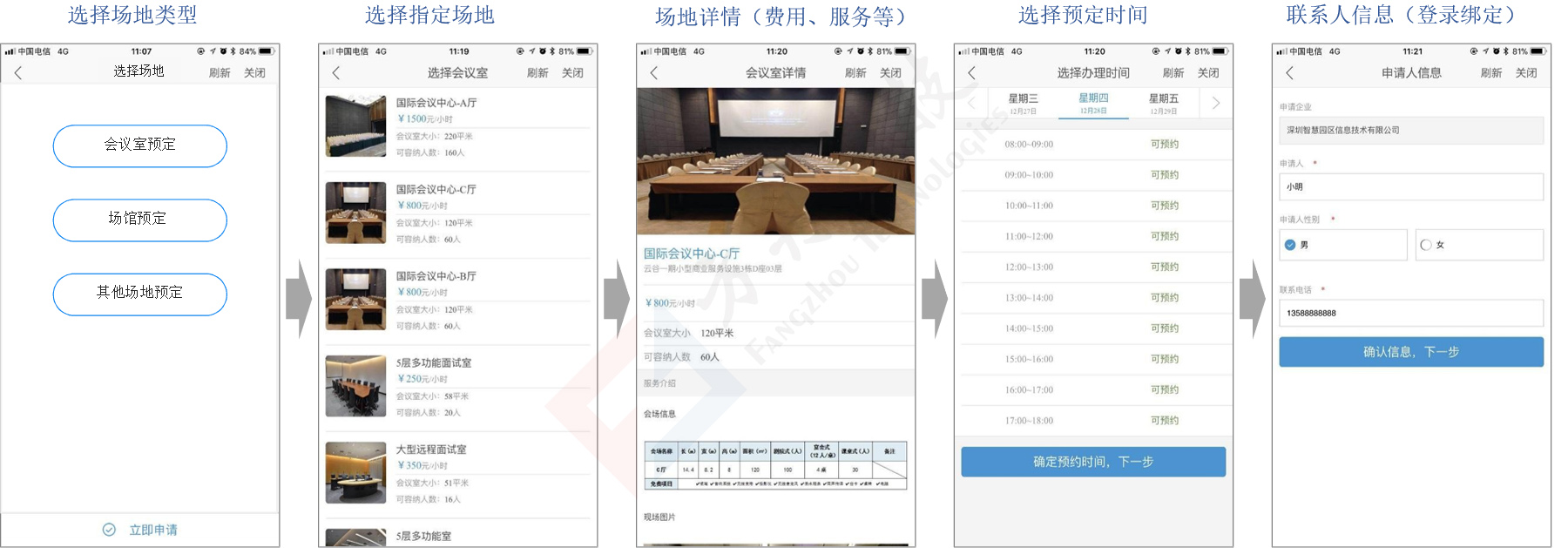Click the ¥350元/小时 price text
The image size is (1568, 548).
click(x=422, y=466)
